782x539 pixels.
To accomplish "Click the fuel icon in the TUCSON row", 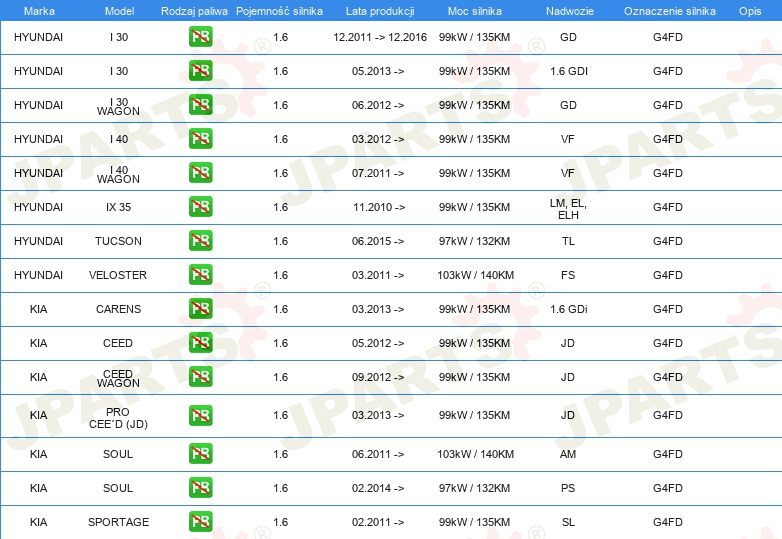I will [x=200, y=240].
